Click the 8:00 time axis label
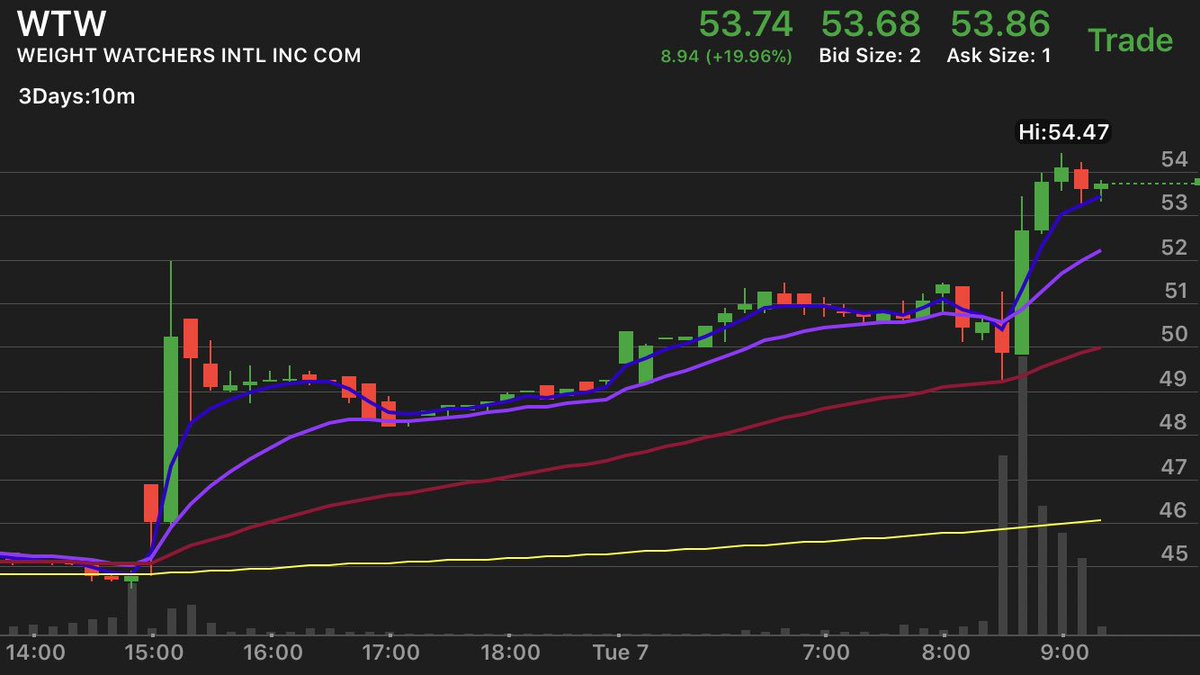The image size is (1200, 675). (946, 653)
